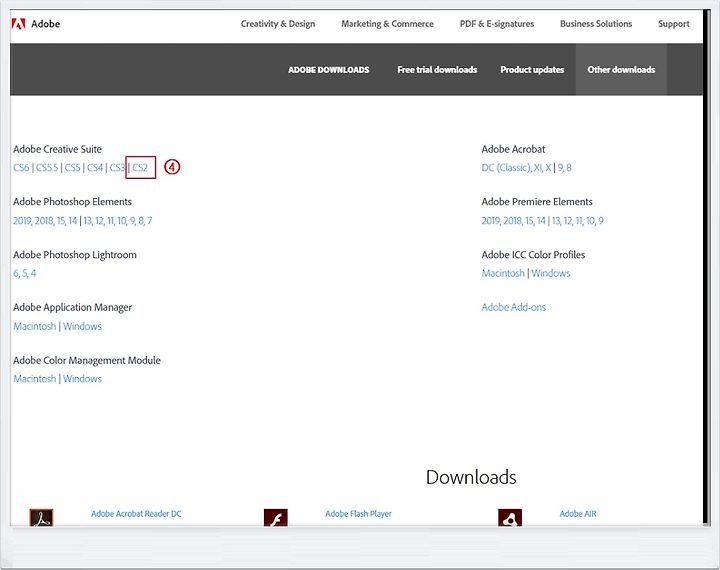This screenshot has height=570, width=720.
Task: Open Color Management Module Macintosh link
Action: pos(35,379)
